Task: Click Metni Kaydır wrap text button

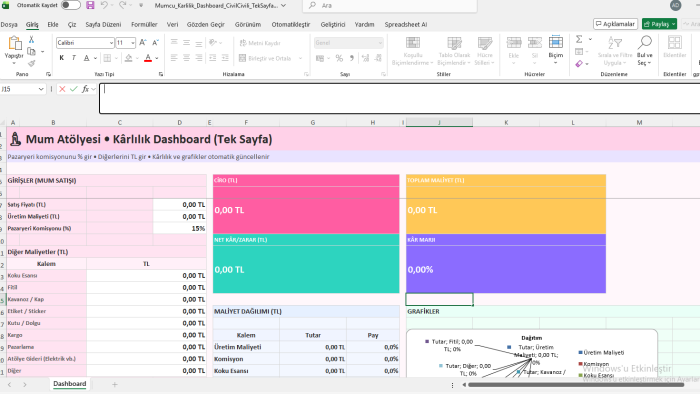Action: pos(260,43)
